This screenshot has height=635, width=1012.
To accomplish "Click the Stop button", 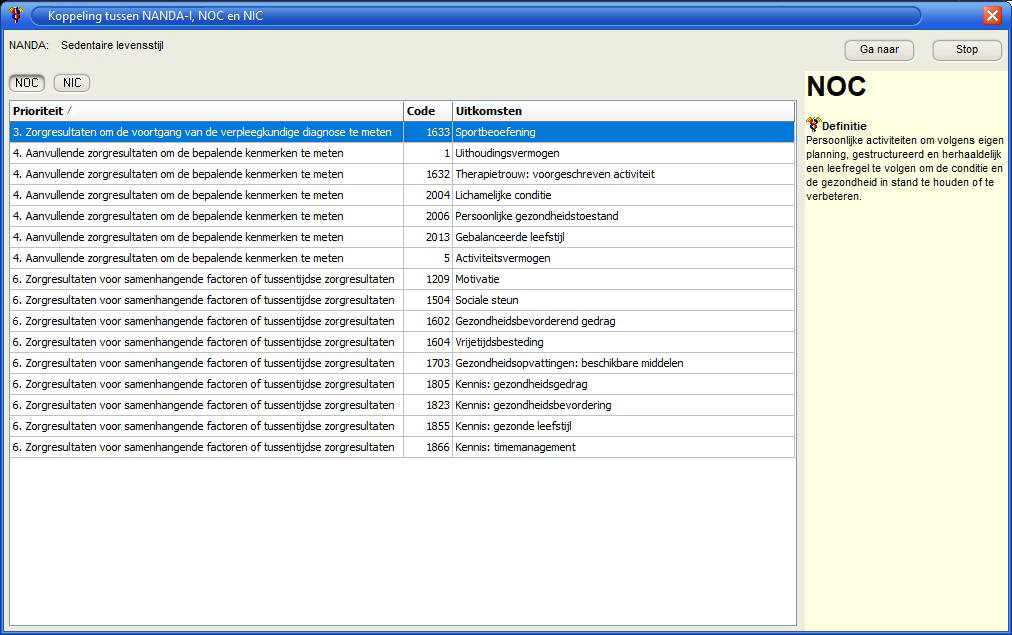I will click(x=966, y=50).
